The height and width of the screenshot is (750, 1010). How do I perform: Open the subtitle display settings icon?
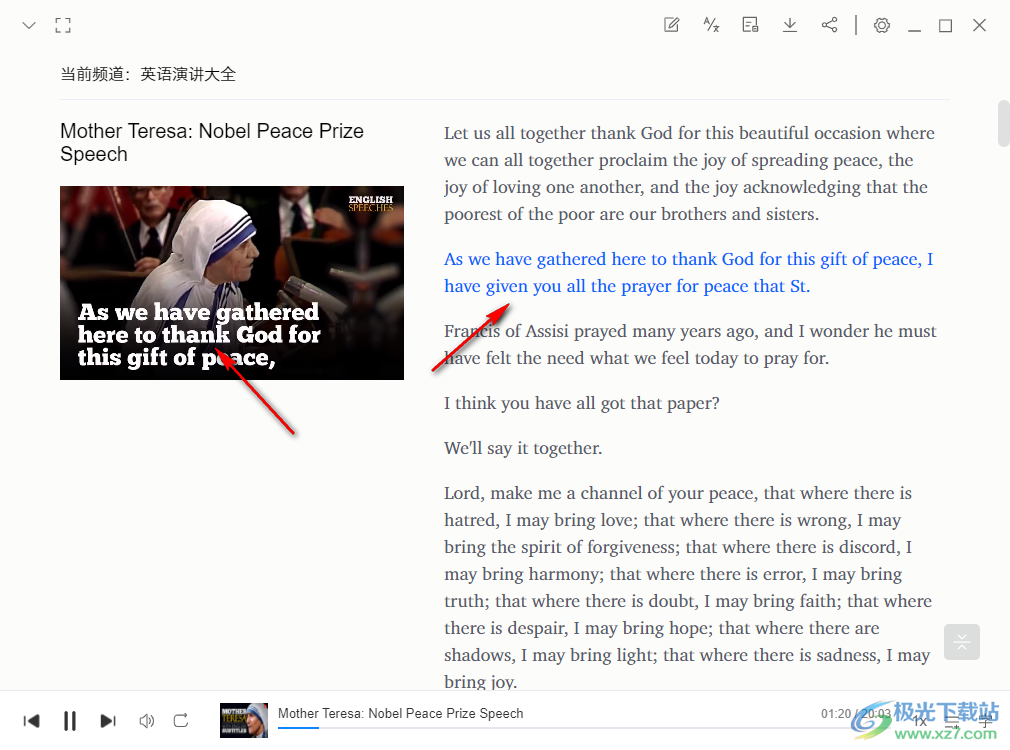coord(750,25)
